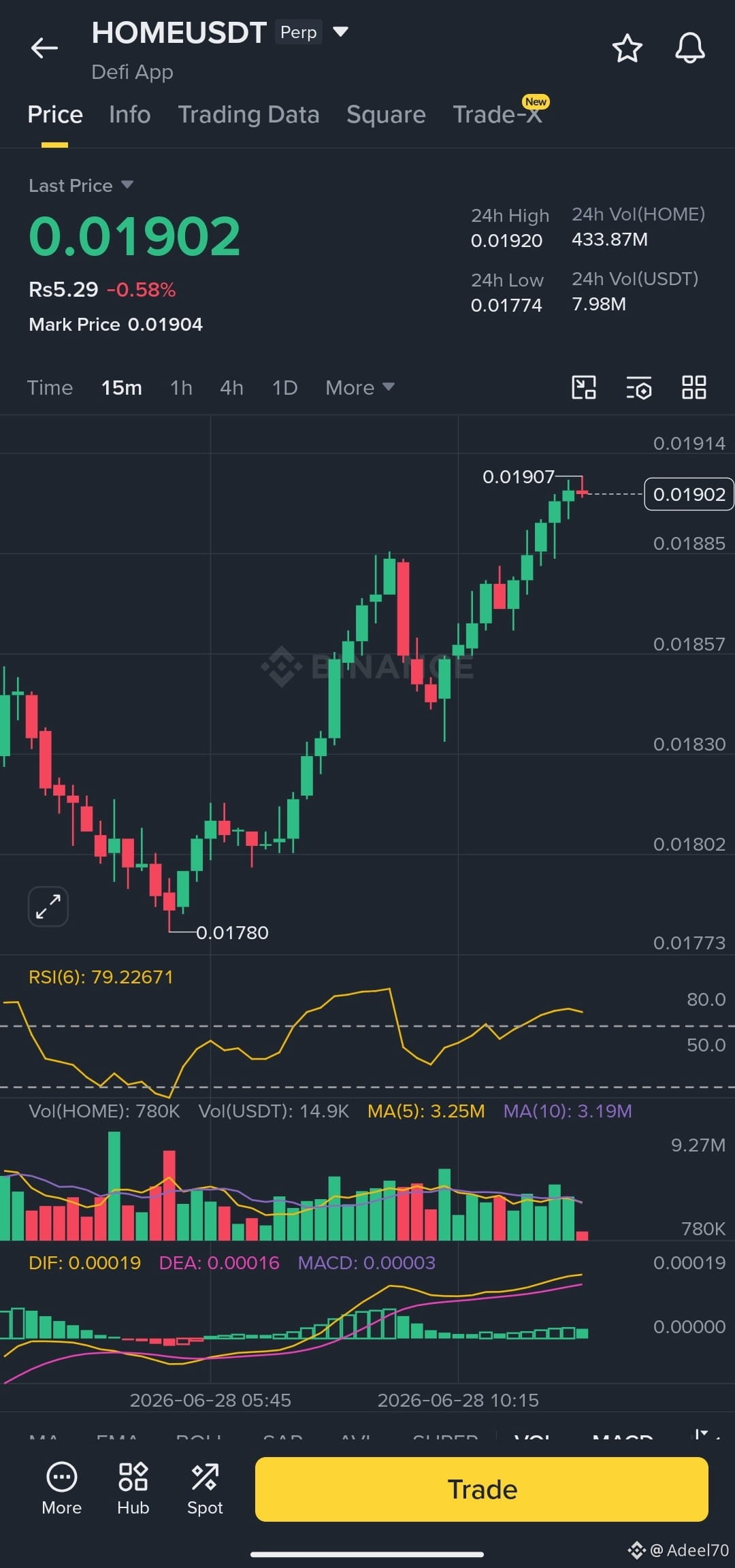The width and height of the screenshot is (735, 1568).
Task: Tap the 0.01780 low marker on chart
Action: tap(232, 932)
